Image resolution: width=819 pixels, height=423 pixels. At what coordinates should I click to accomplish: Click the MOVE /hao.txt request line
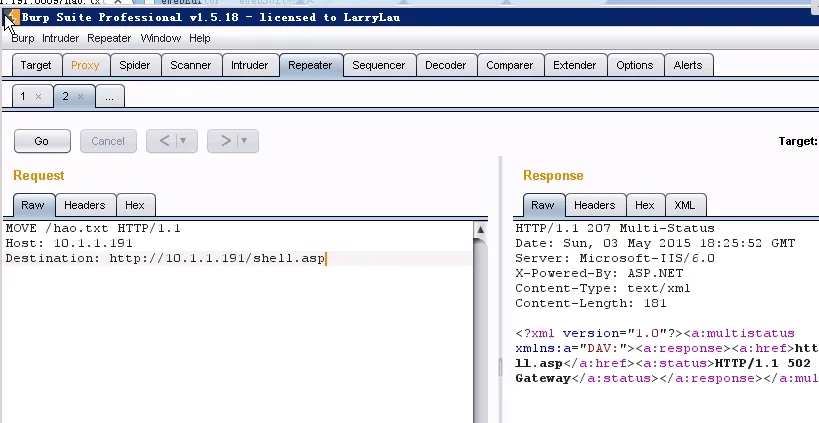tap(93, 228)
